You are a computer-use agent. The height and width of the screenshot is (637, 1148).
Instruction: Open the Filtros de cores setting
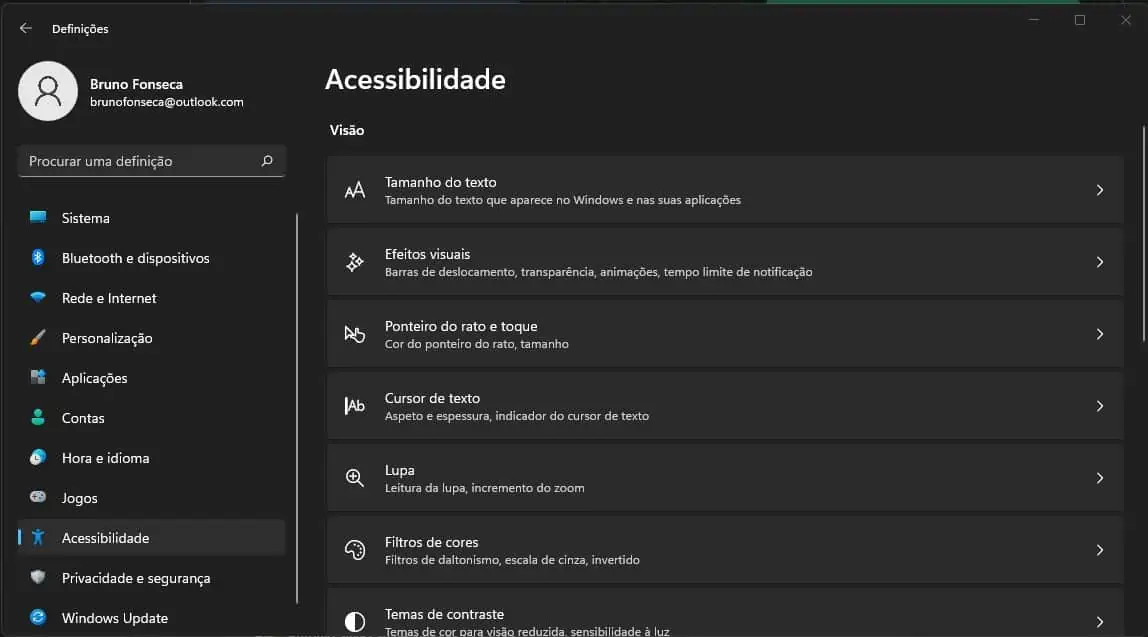(725, 550)
